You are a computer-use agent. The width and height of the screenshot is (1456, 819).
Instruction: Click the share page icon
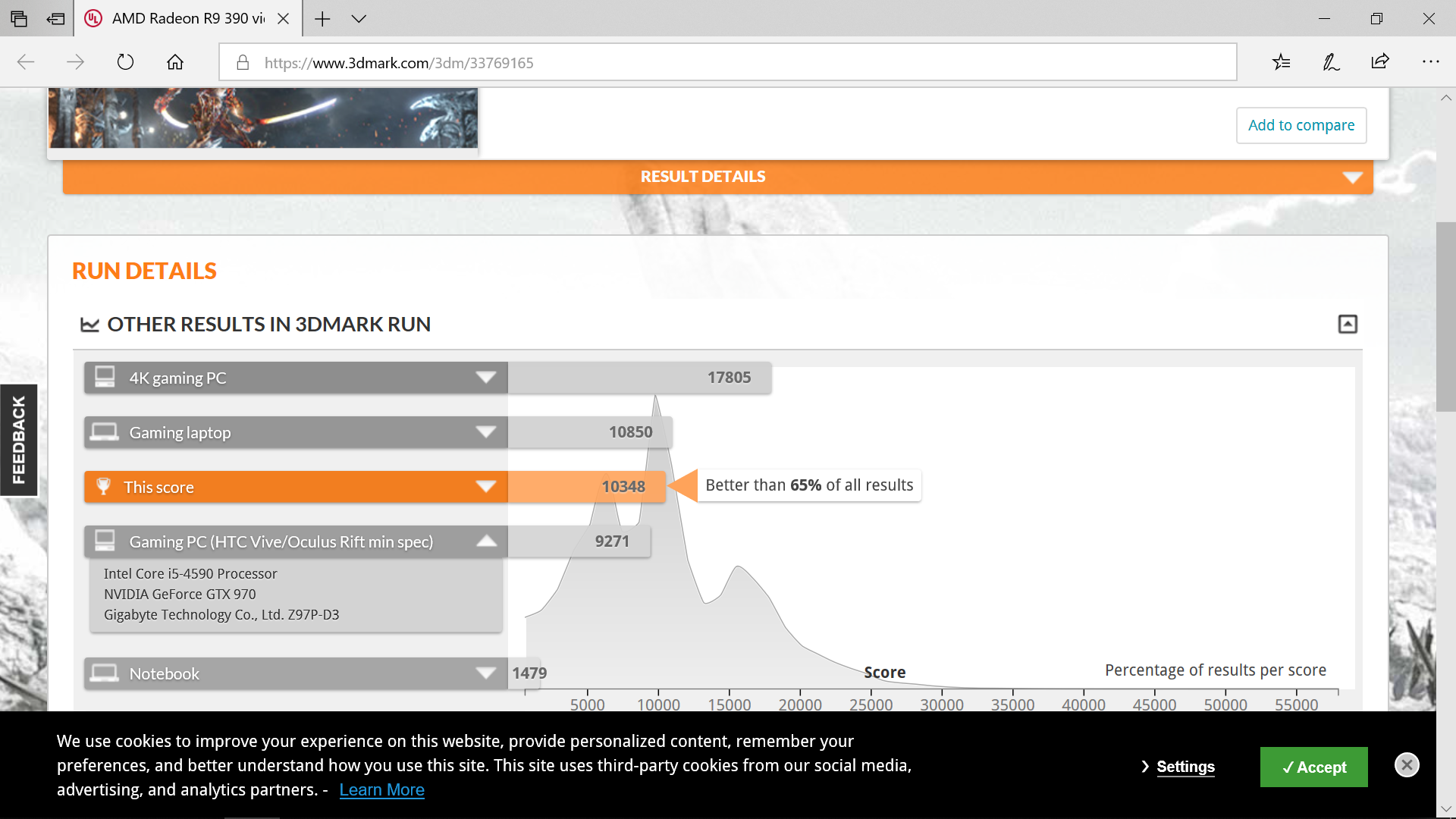click(1380, 62)
